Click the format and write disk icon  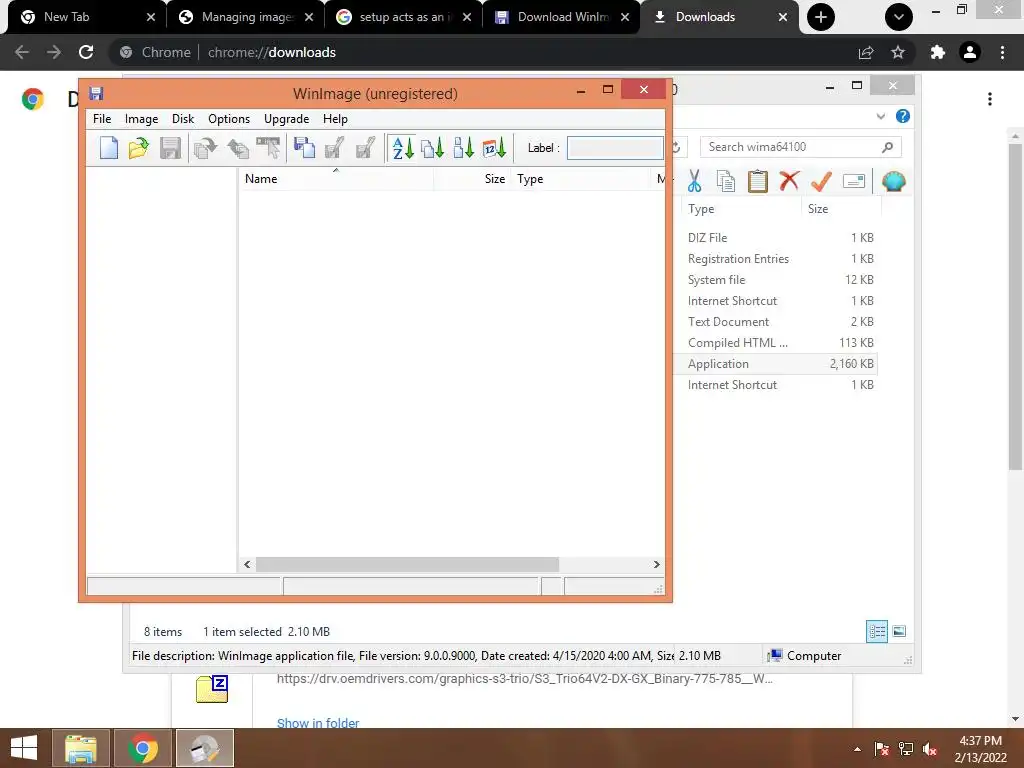tap(366, 148)
